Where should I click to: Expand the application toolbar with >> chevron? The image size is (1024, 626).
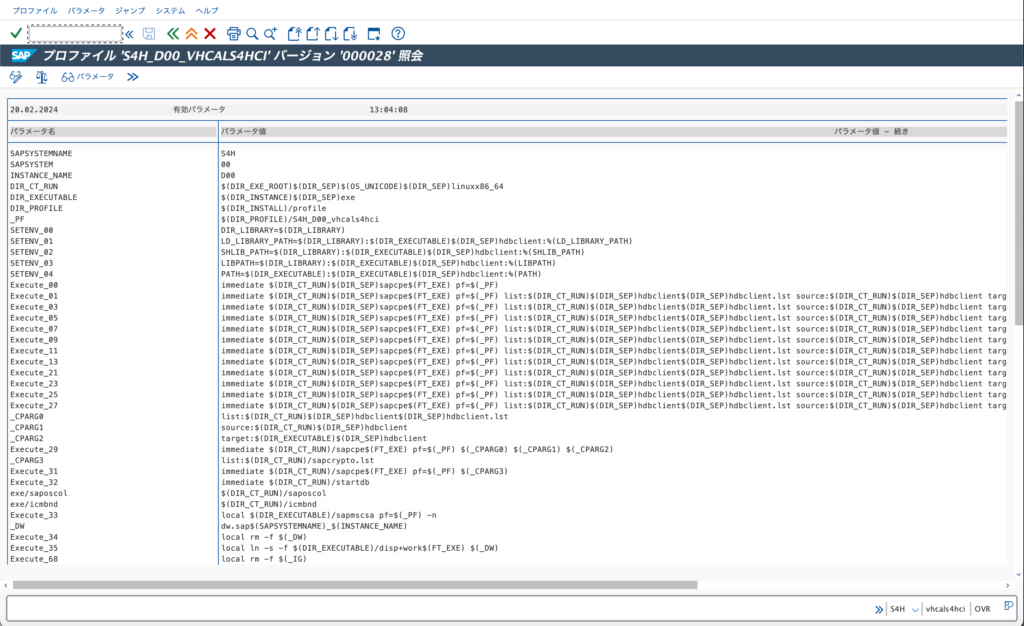click(133, 78)
